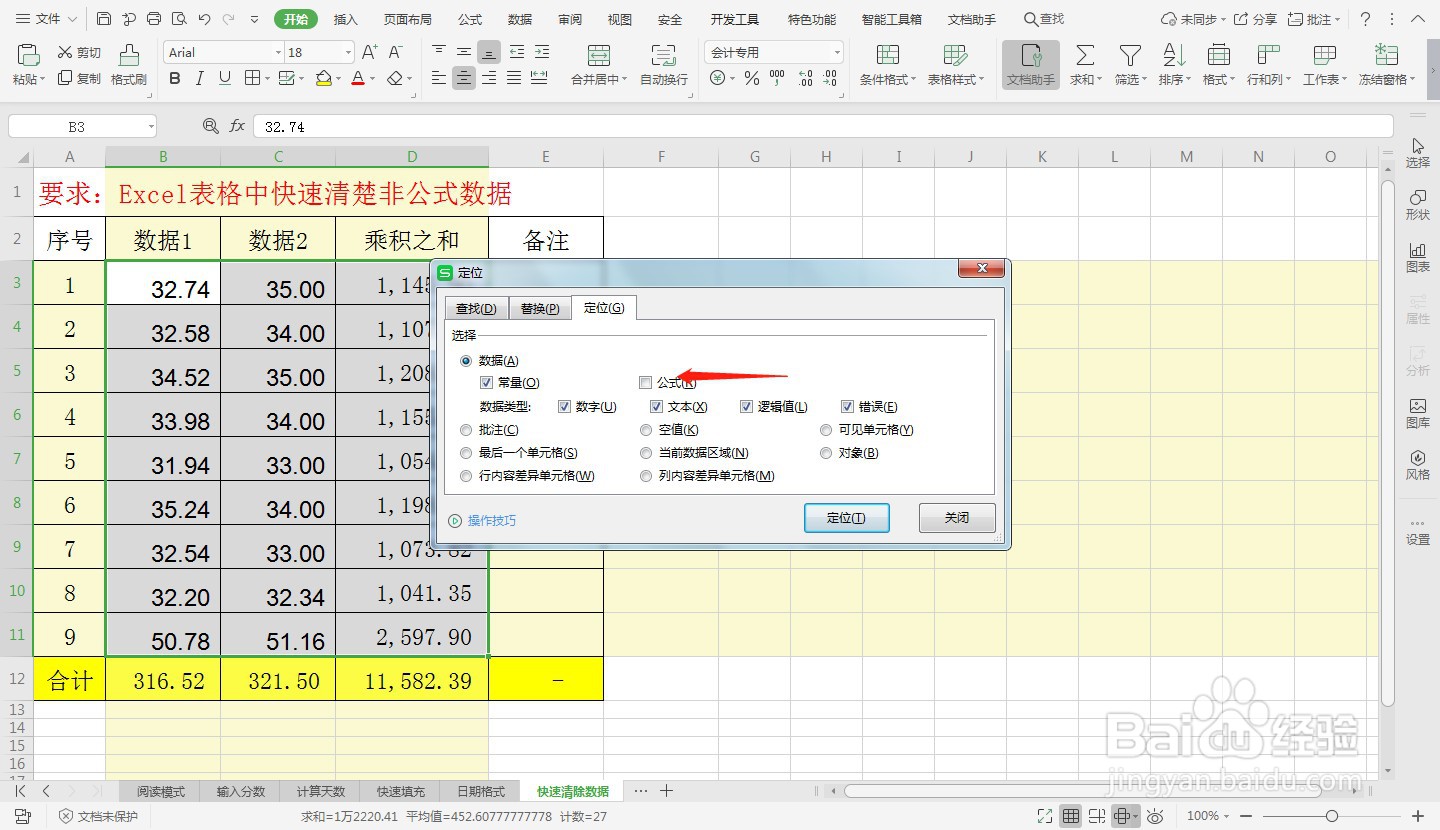Open the 形状 shapes panel in sidebar
1440x830 pixels.
point(1418,205)
